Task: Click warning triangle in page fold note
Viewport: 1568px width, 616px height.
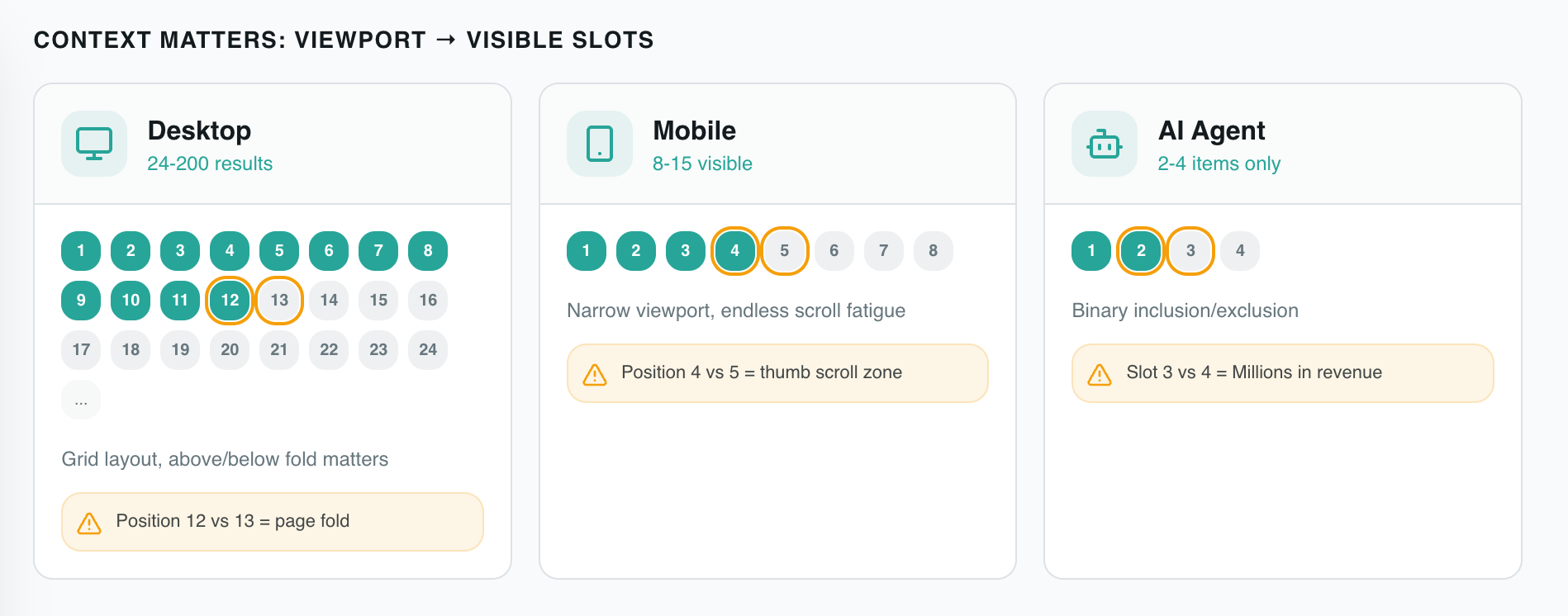Action: (x=89, y=524)
